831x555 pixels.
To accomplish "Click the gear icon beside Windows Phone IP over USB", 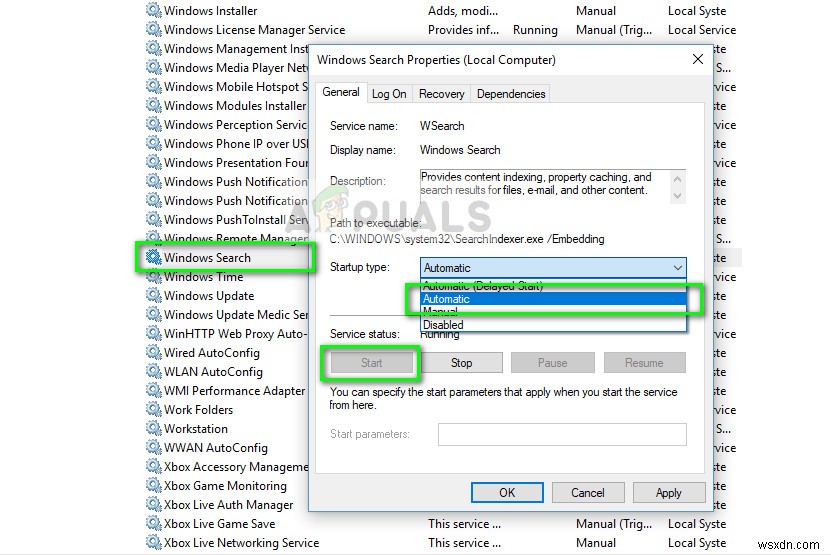I will (x=154, y=144).
